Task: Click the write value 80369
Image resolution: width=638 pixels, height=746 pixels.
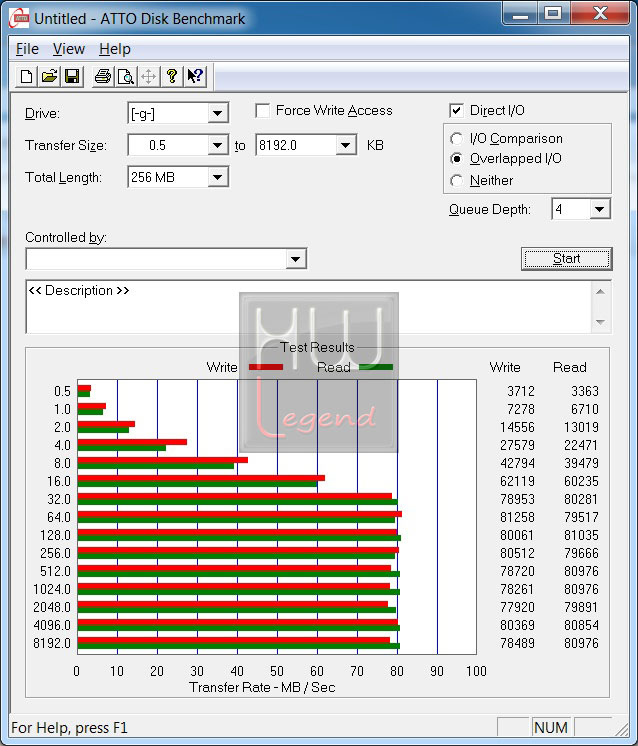Action: click(517, 625)
